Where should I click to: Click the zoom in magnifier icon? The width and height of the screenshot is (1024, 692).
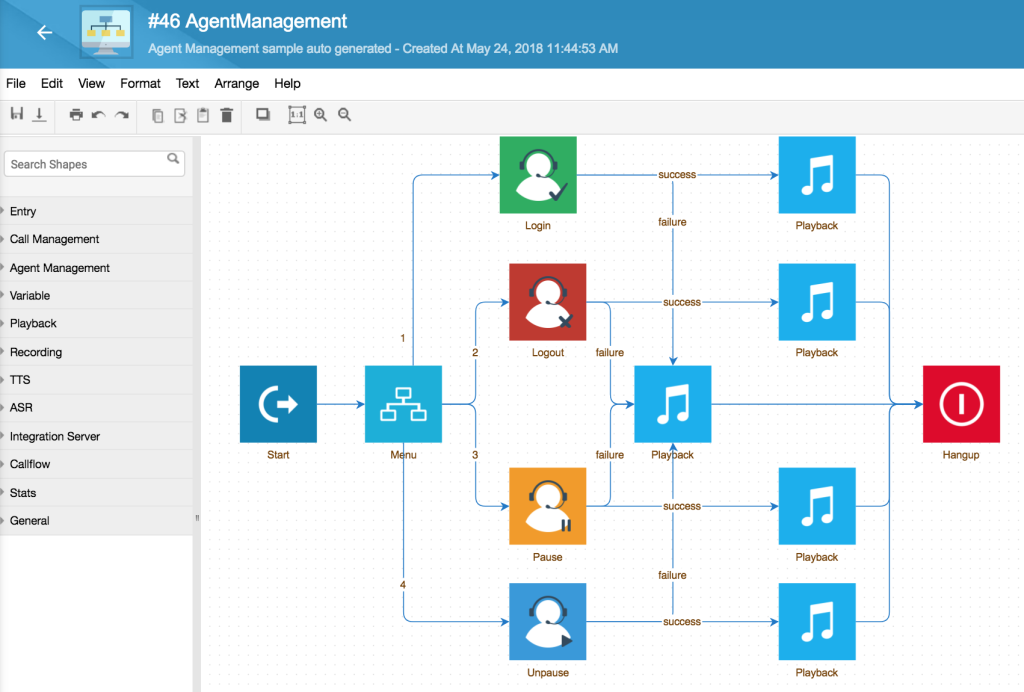point(320,115)
